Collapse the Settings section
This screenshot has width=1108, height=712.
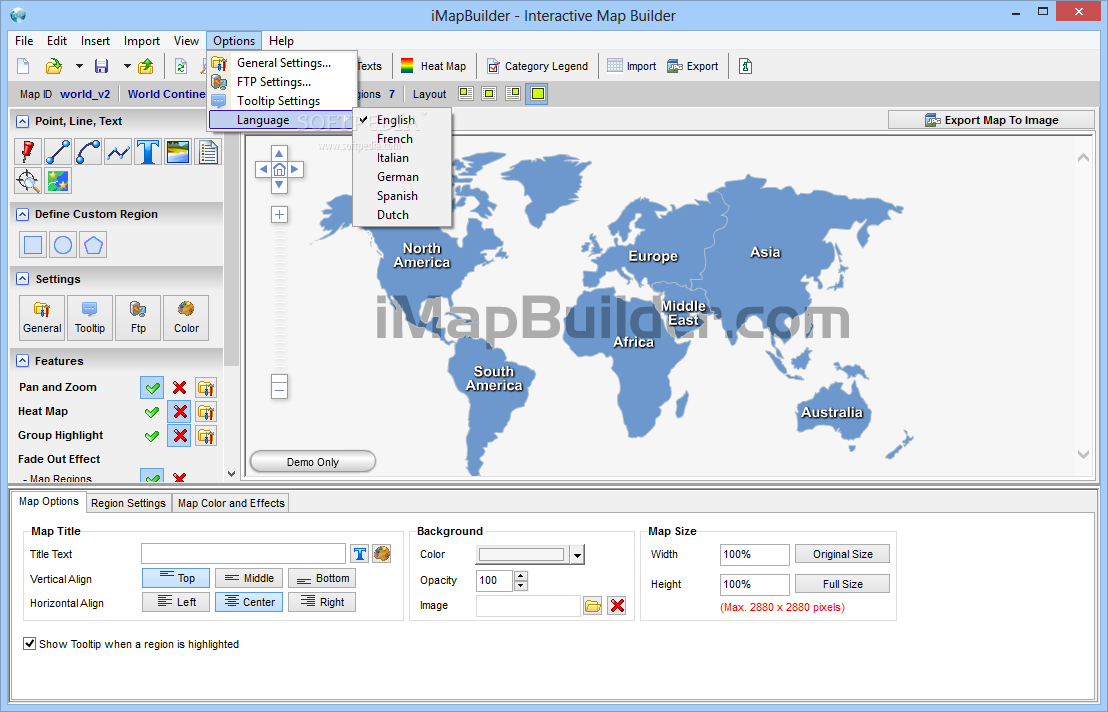[23, 279]
